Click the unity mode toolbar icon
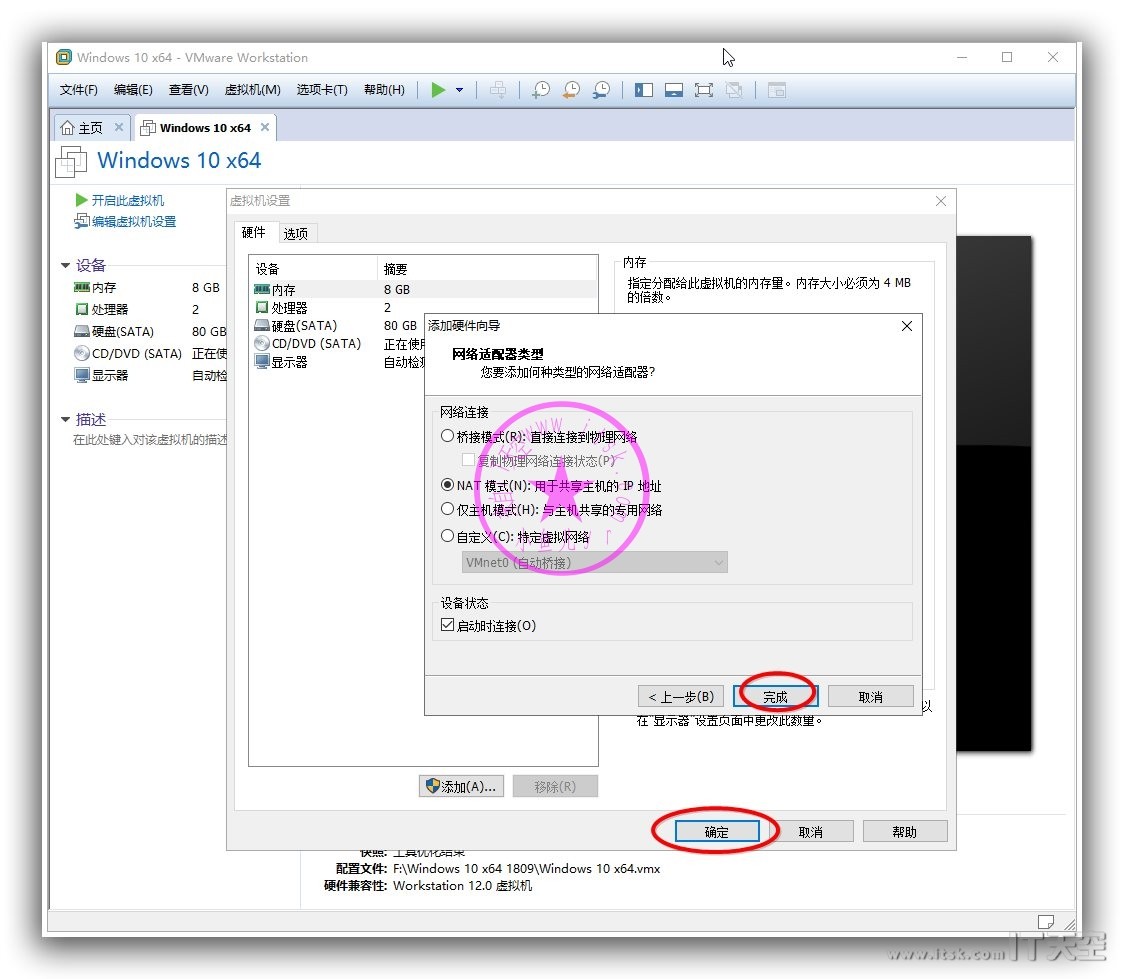Viewport: 1124px width, 979px height. point(733,90)
